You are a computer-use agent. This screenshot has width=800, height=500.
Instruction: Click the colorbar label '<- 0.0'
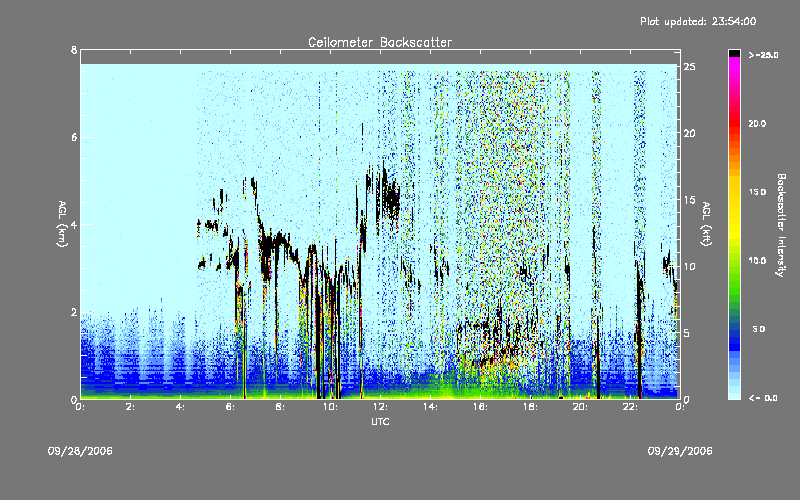(x=763, y=398)
